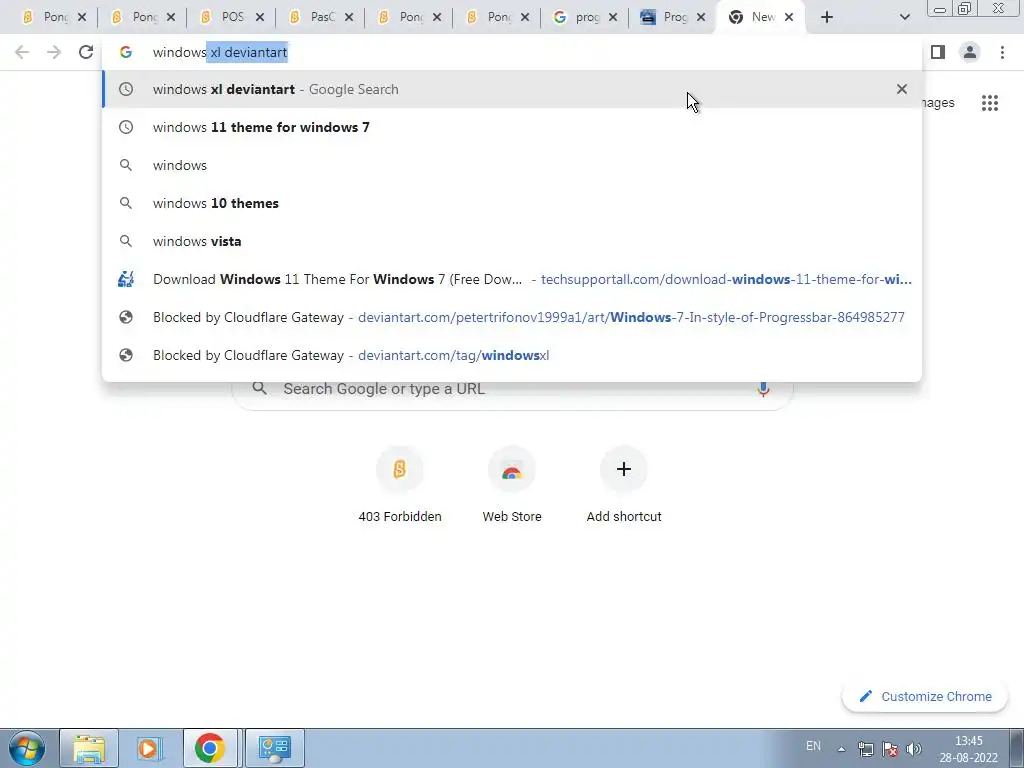Remove the 'windows xl deviantart' suggestion
1024x768 pixels.
pos(901,89)
